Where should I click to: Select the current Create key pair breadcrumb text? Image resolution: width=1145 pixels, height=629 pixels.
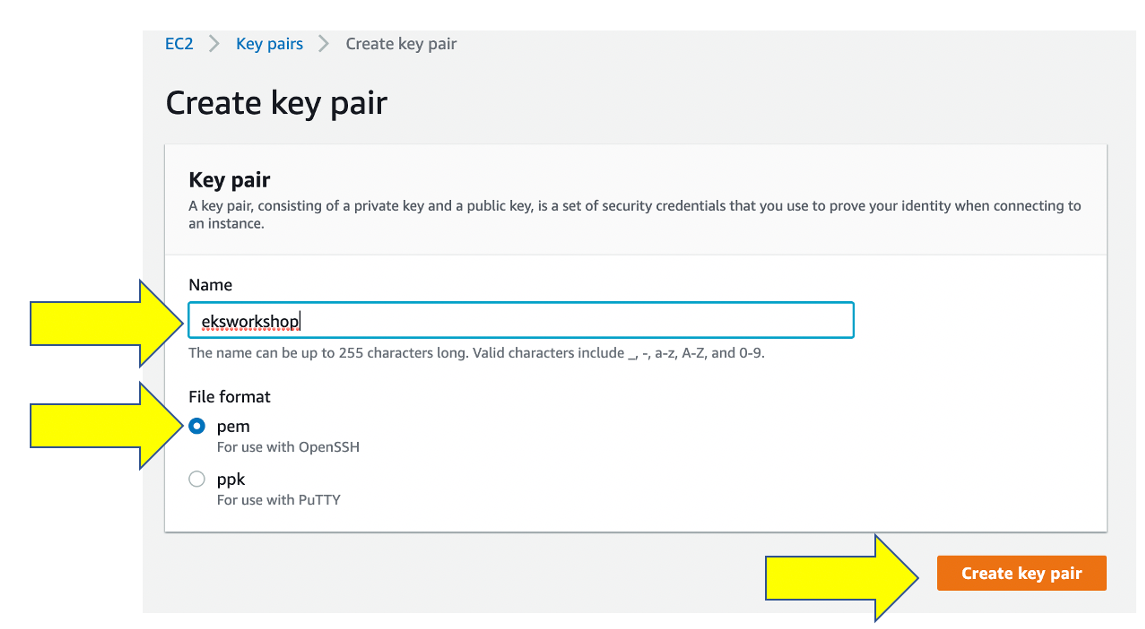click(x=401, y=44)
